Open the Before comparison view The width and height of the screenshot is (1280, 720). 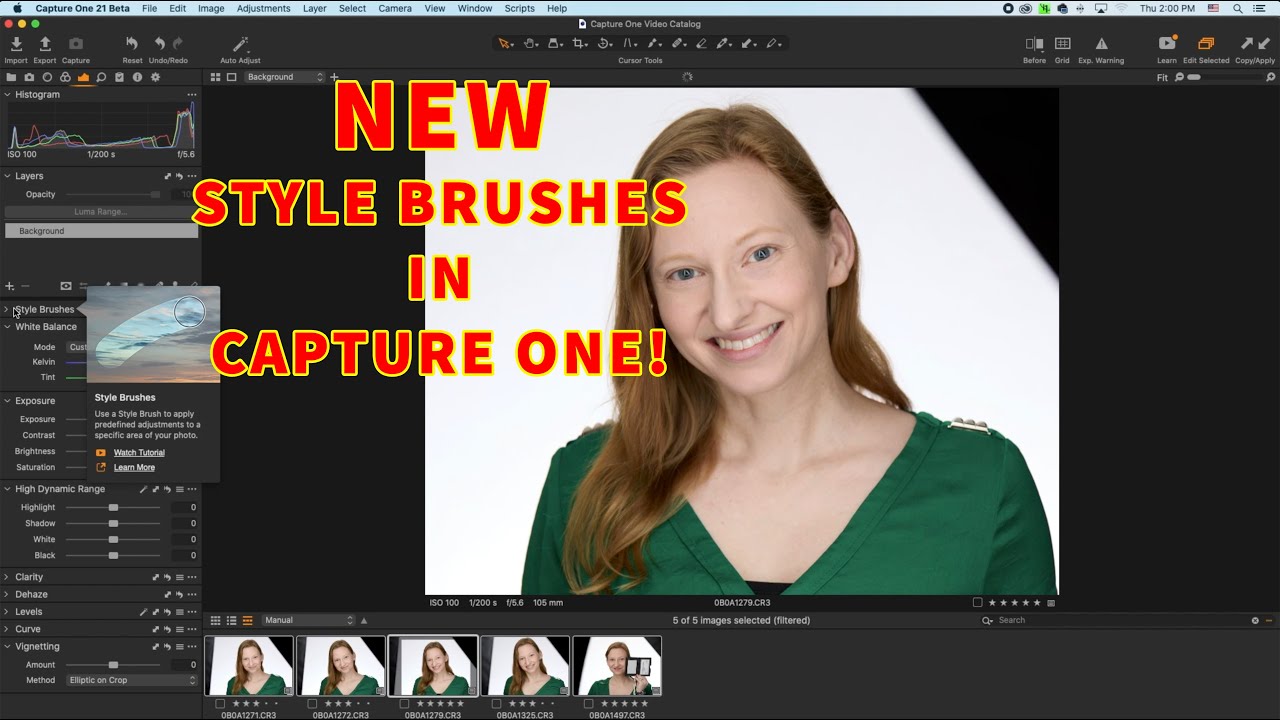point(1034,44)
